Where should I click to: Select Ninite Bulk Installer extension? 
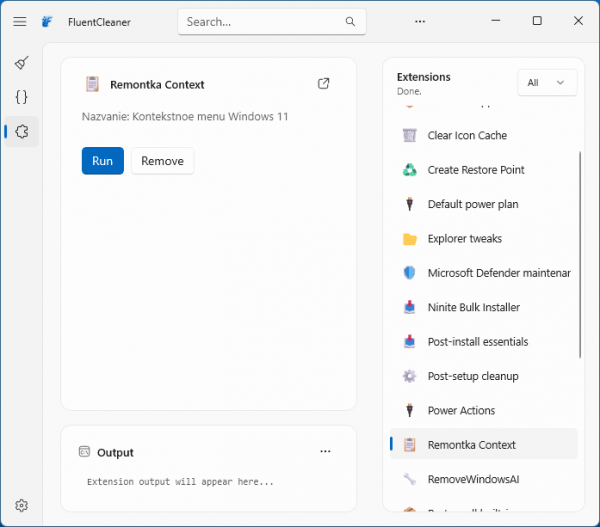484,307
